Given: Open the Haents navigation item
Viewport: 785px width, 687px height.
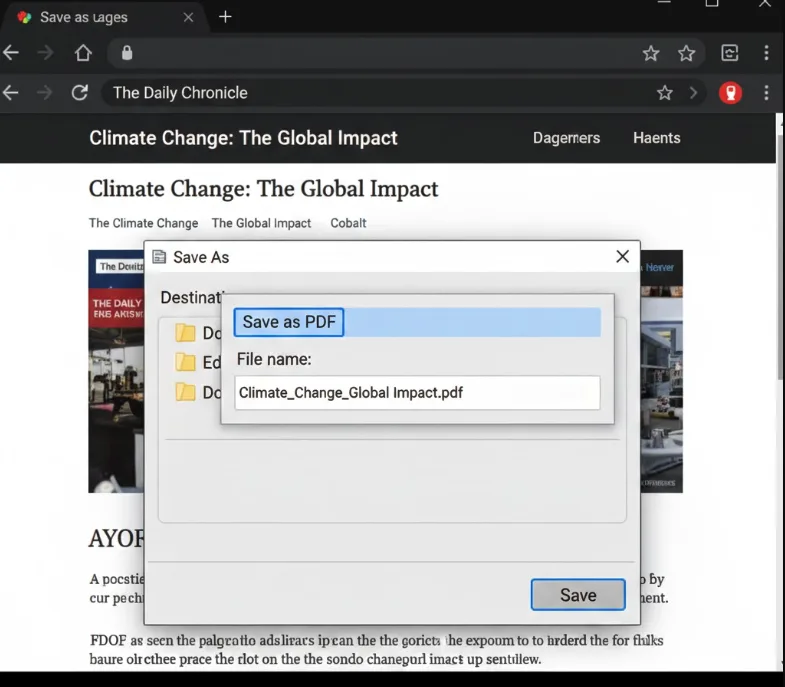Looking at the screenshot, I should tap(656, 138).
